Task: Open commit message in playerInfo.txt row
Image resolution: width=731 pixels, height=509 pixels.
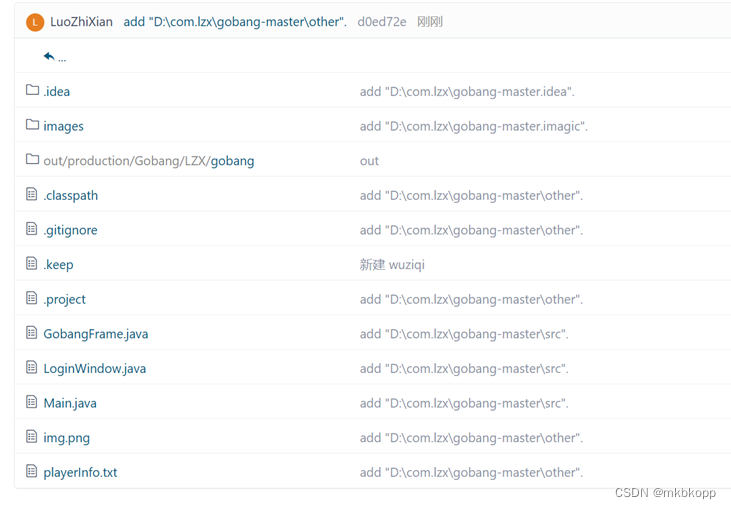Action: [x=471, y=473]
